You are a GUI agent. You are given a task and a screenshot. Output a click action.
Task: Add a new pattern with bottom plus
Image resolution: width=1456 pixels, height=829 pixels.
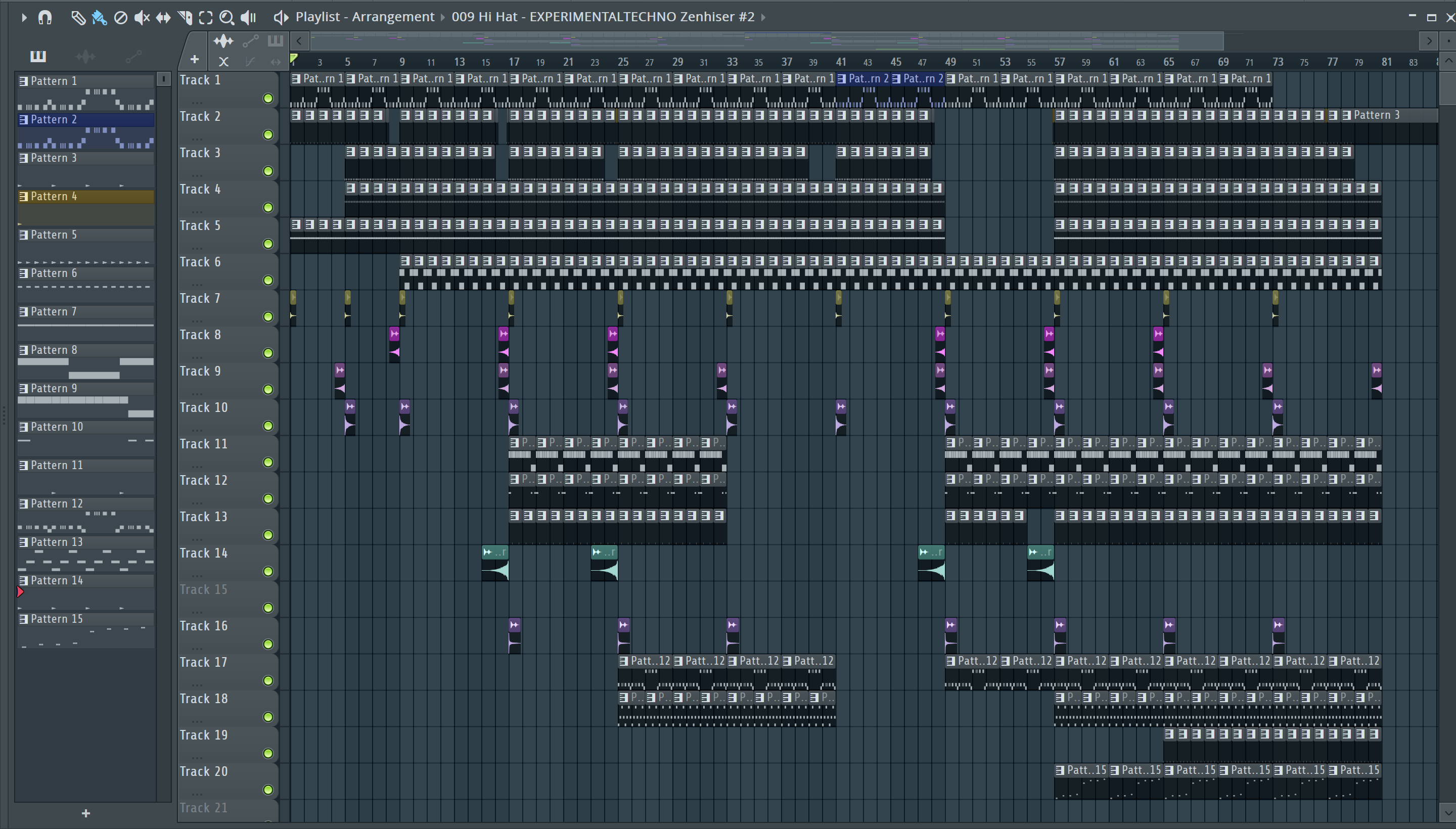86,814
